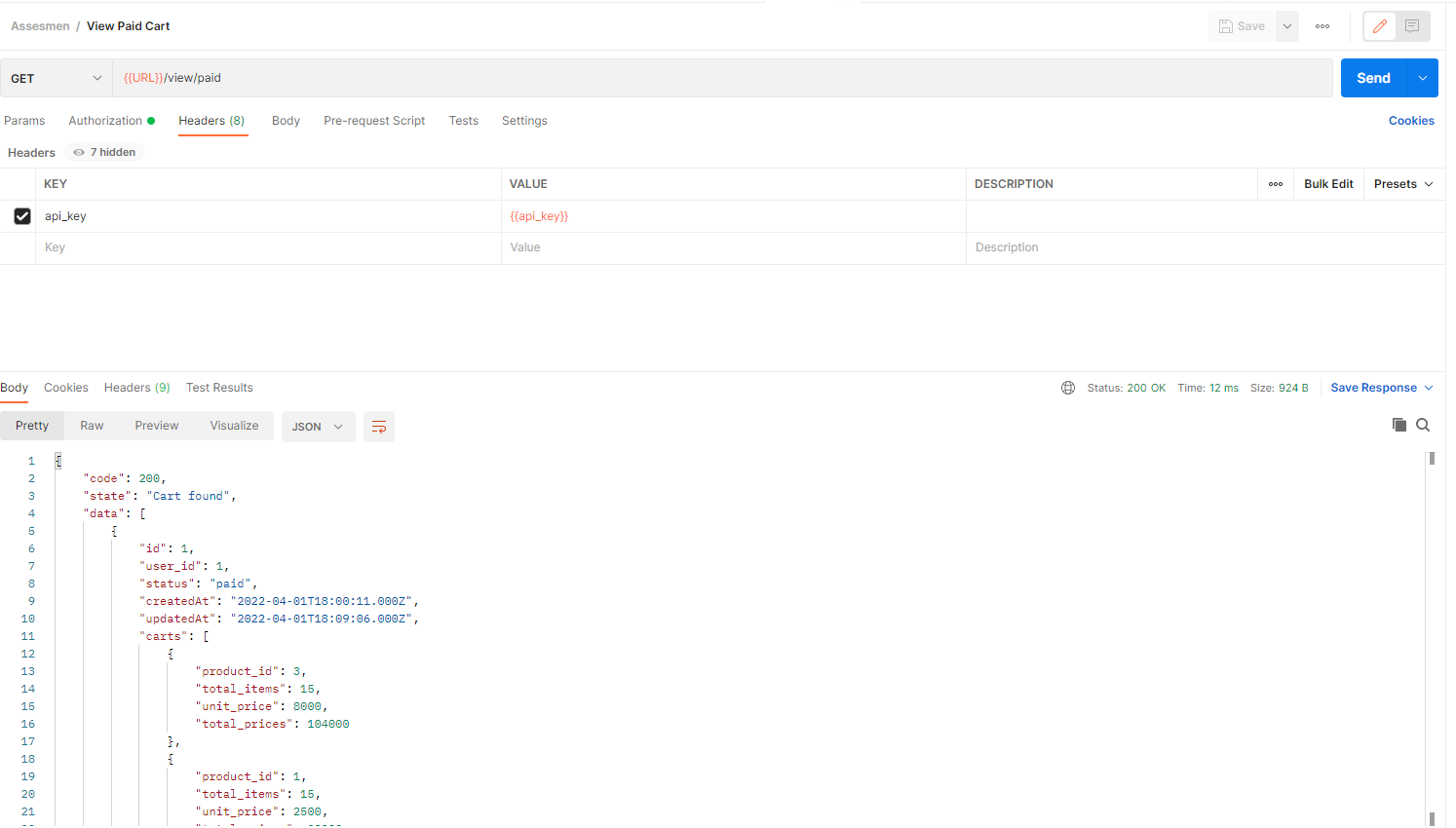Switch to the Params tab
The width and height of the screenshot is (1456, 828).
pyautogui.click(x=24, y=121)
